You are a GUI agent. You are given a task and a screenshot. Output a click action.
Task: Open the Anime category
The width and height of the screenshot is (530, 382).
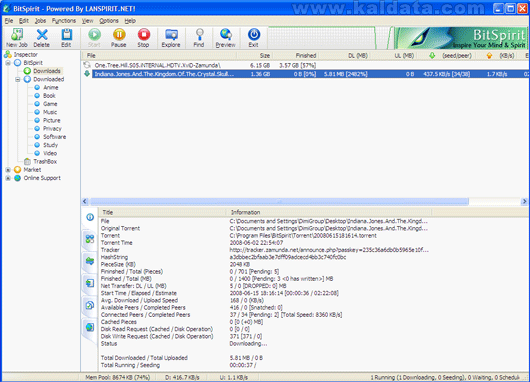pyautogui.click(x=51, y=88)
